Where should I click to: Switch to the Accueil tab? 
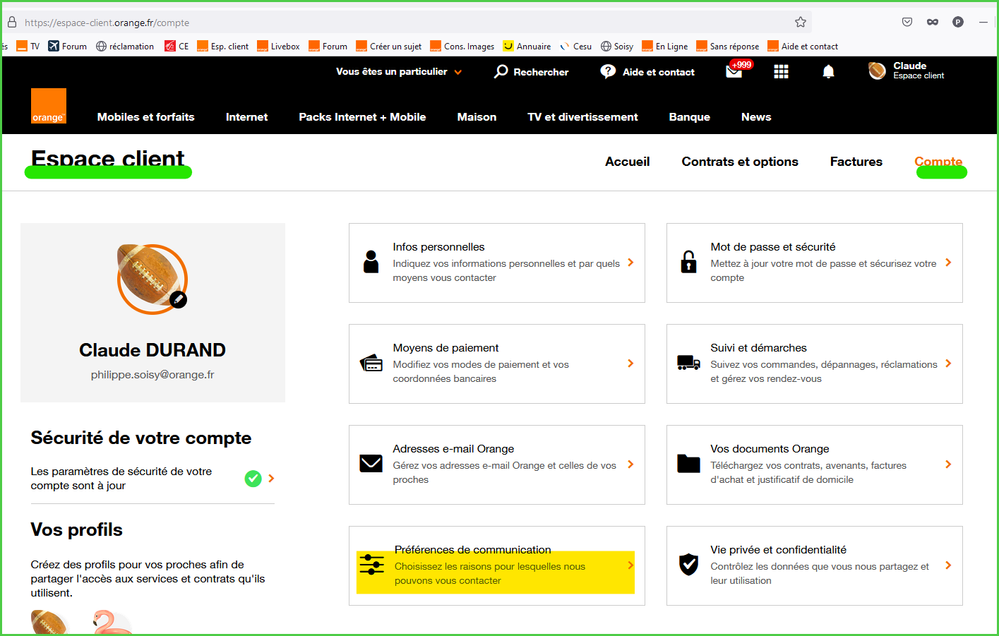(628, 161)
